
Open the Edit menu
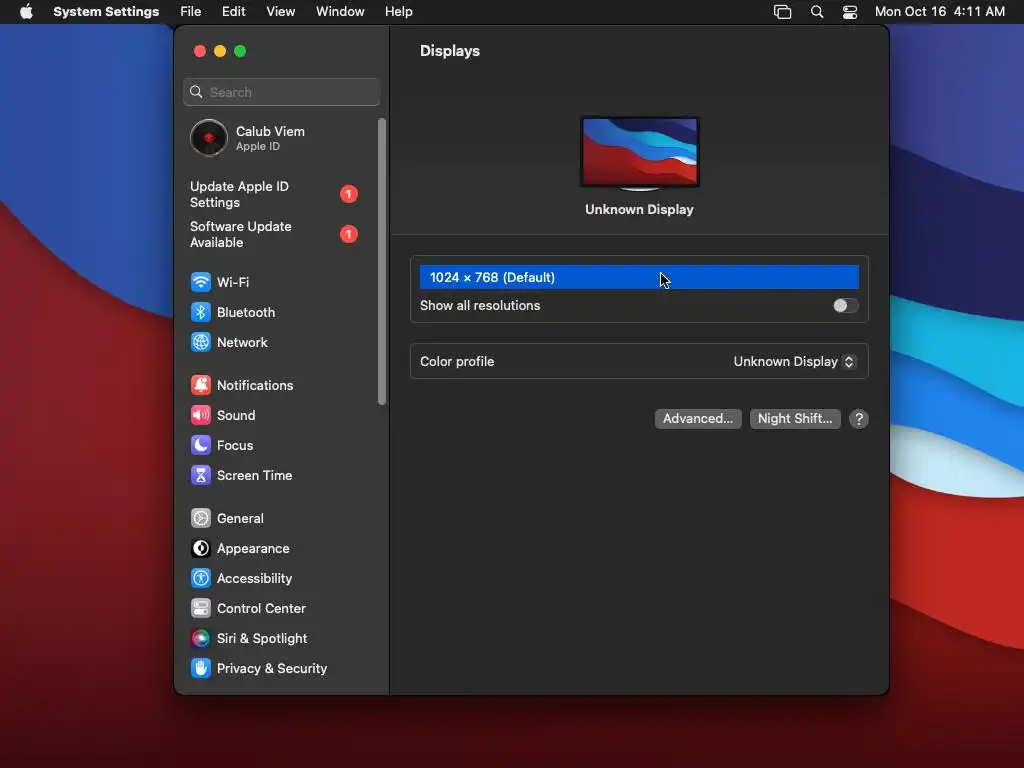coord(233,12)
